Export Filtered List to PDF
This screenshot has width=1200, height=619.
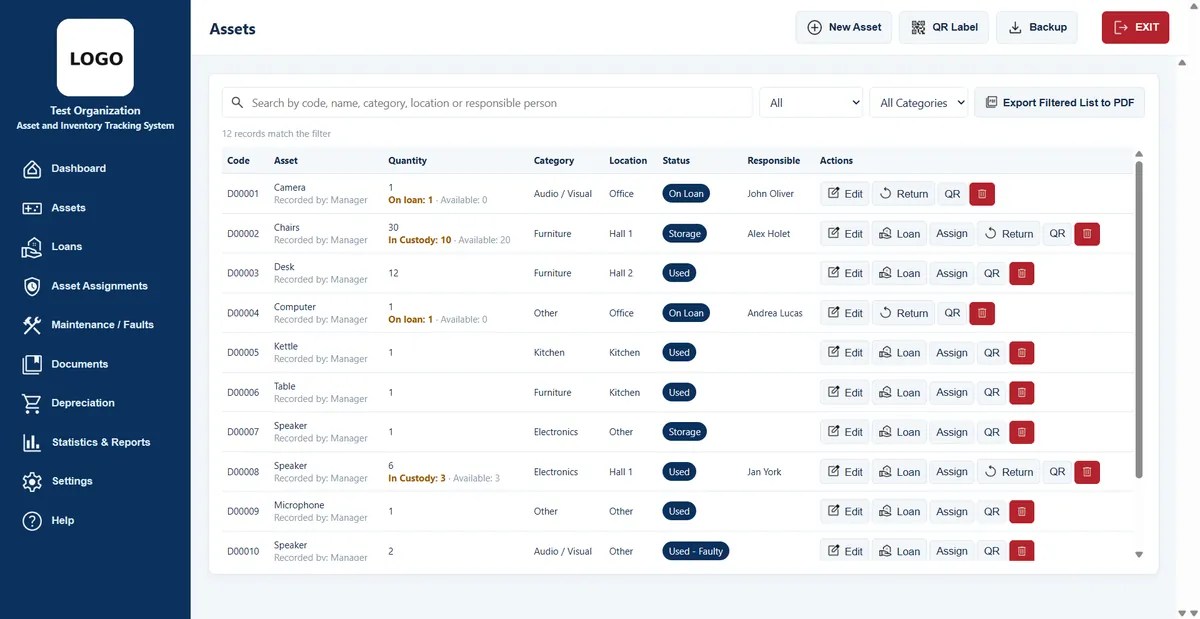coord(1059,102)
